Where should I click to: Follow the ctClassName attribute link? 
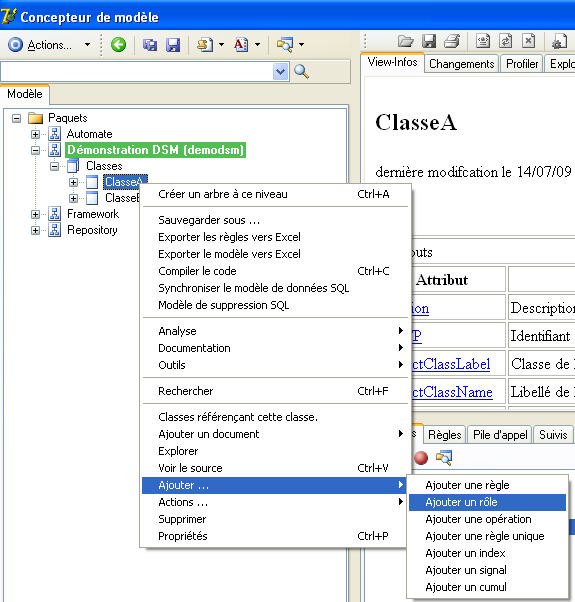pyautogui.click(x=453, y=392)
